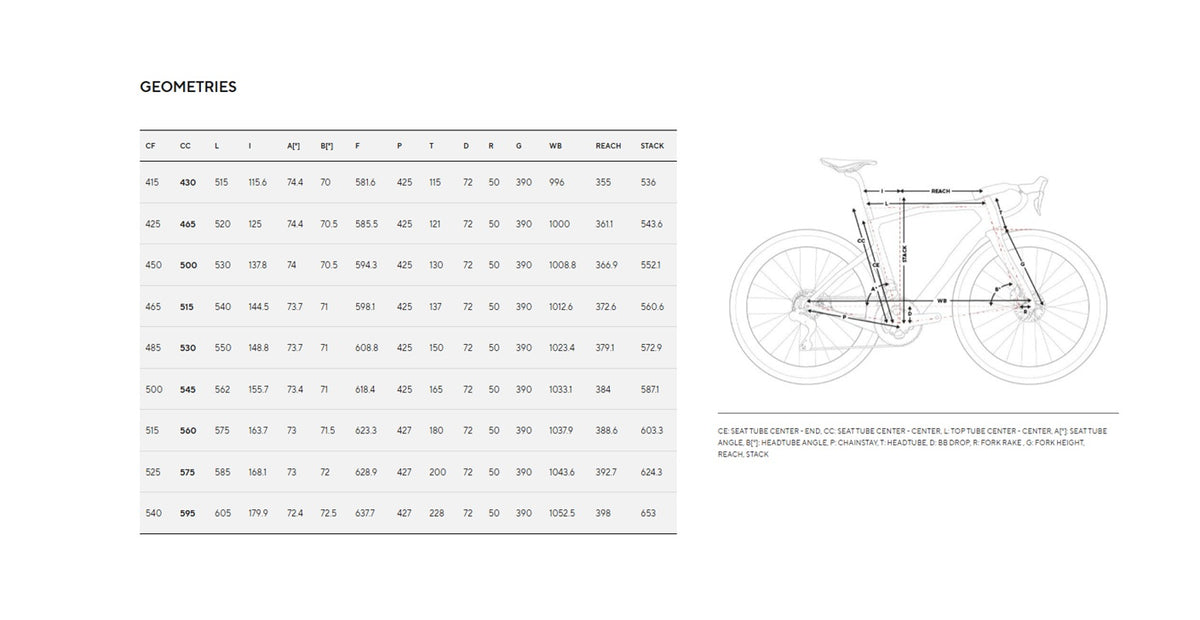1200x620 pixels.
Task: Click the STACK column header
Action: tap(652, 146)
